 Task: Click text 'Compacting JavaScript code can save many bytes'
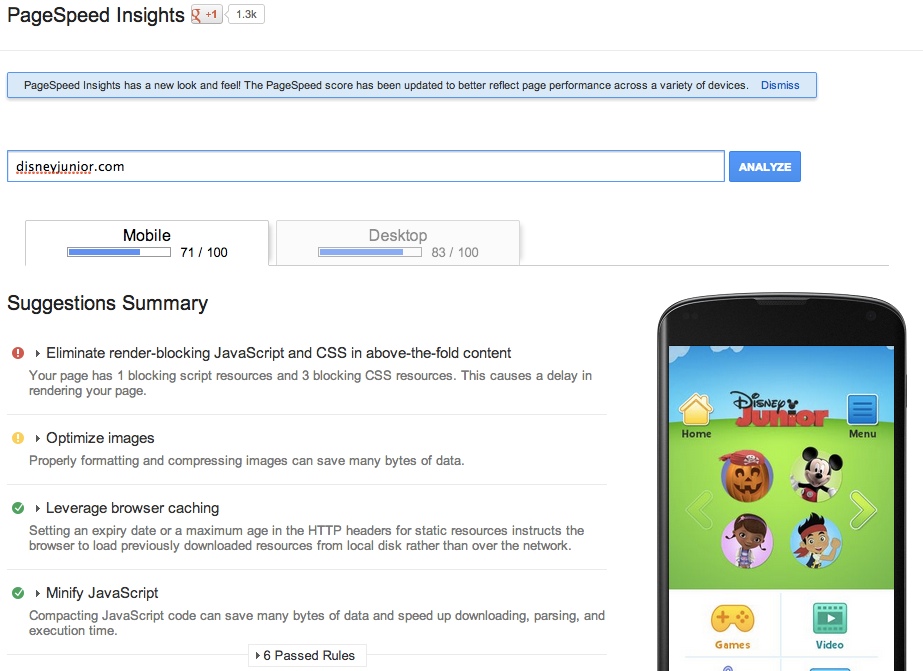coord(177,615)
